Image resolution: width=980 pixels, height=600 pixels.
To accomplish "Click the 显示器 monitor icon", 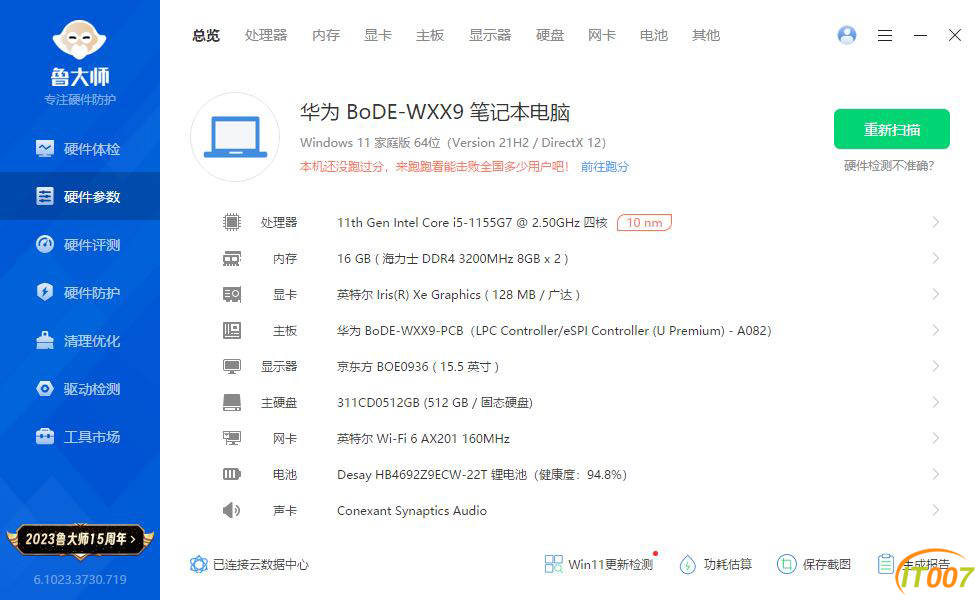I will [232, 366].
